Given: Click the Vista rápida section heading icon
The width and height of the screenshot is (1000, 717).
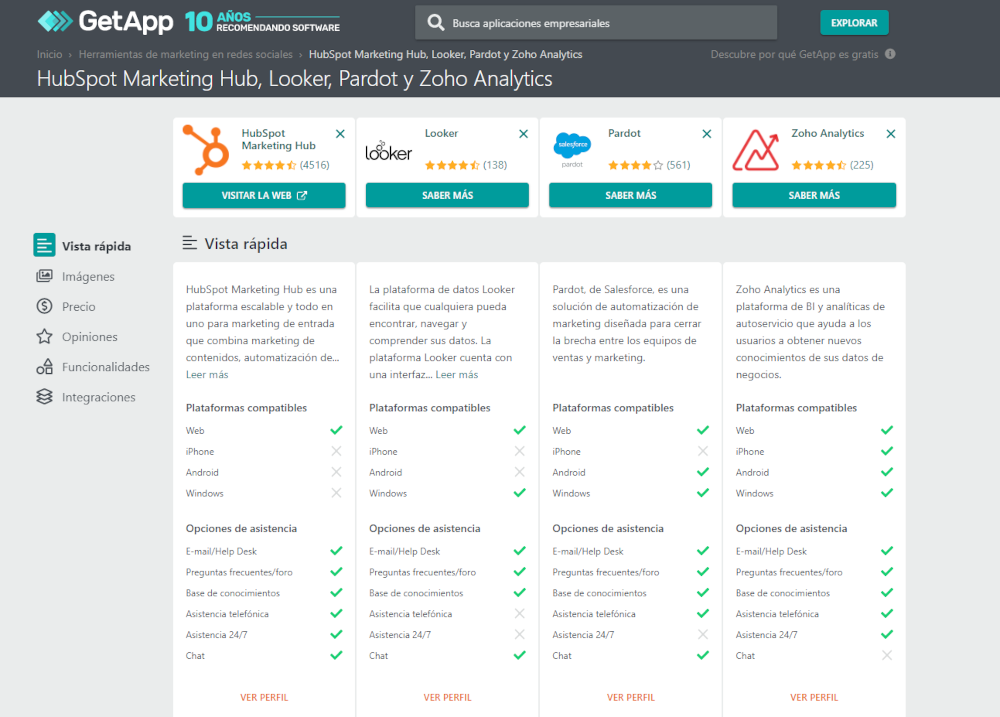Looking at the screenshot, I should [x=189, y=242].
